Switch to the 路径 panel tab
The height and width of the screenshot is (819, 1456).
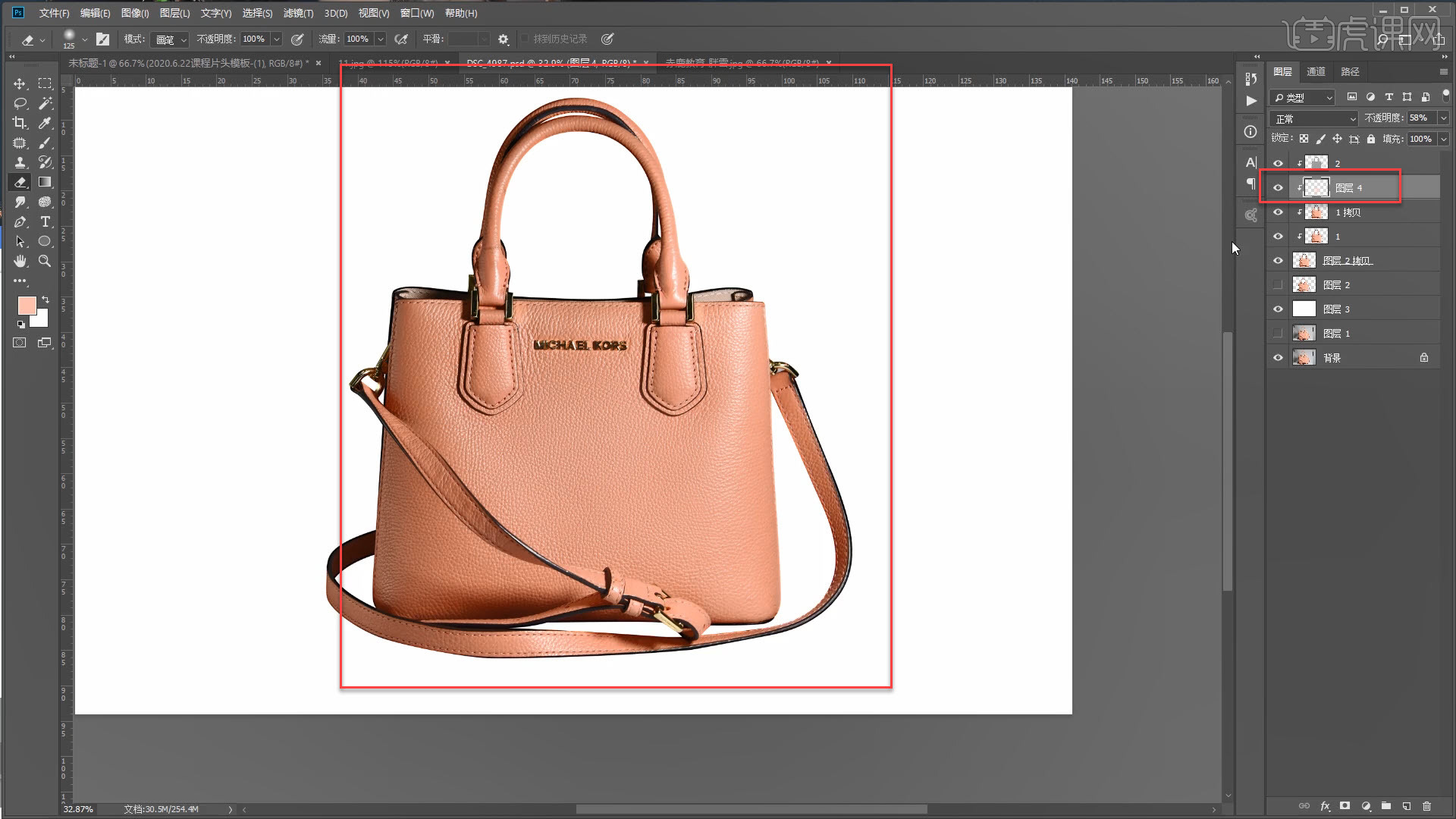[1350, 71]
